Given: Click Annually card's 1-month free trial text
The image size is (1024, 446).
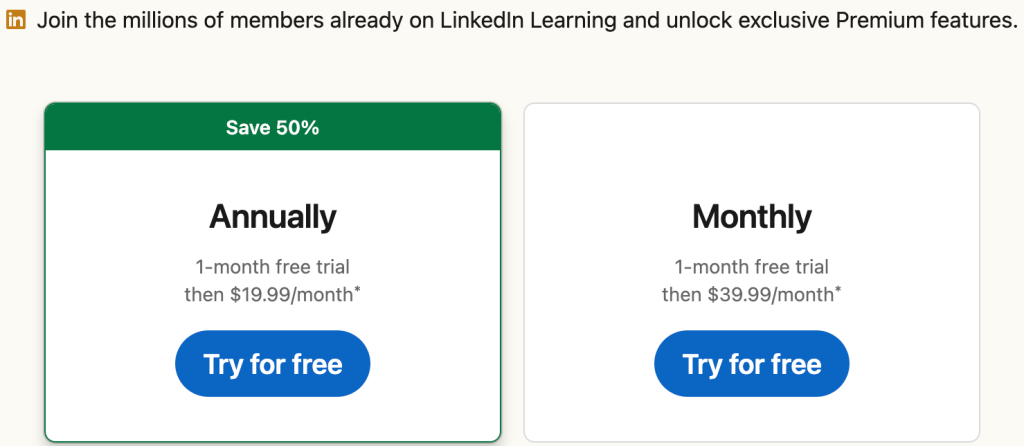Looking at the screenshot, I should click(x=272, y=267).
